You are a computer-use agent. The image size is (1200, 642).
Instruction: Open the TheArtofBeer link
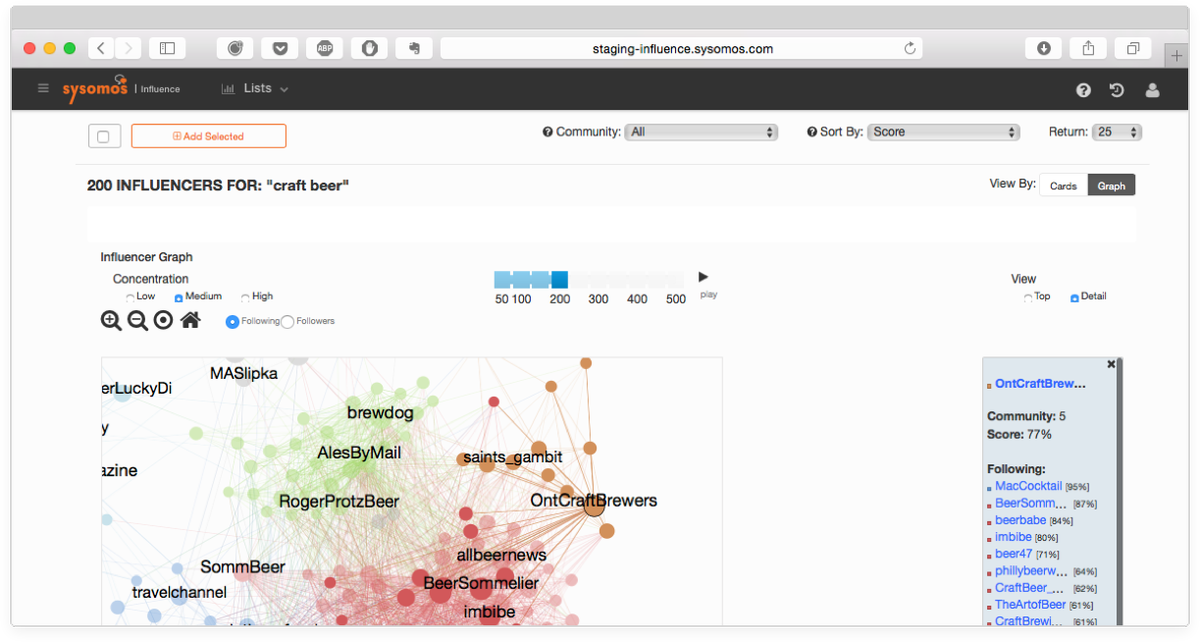[x=1030, y=605]
